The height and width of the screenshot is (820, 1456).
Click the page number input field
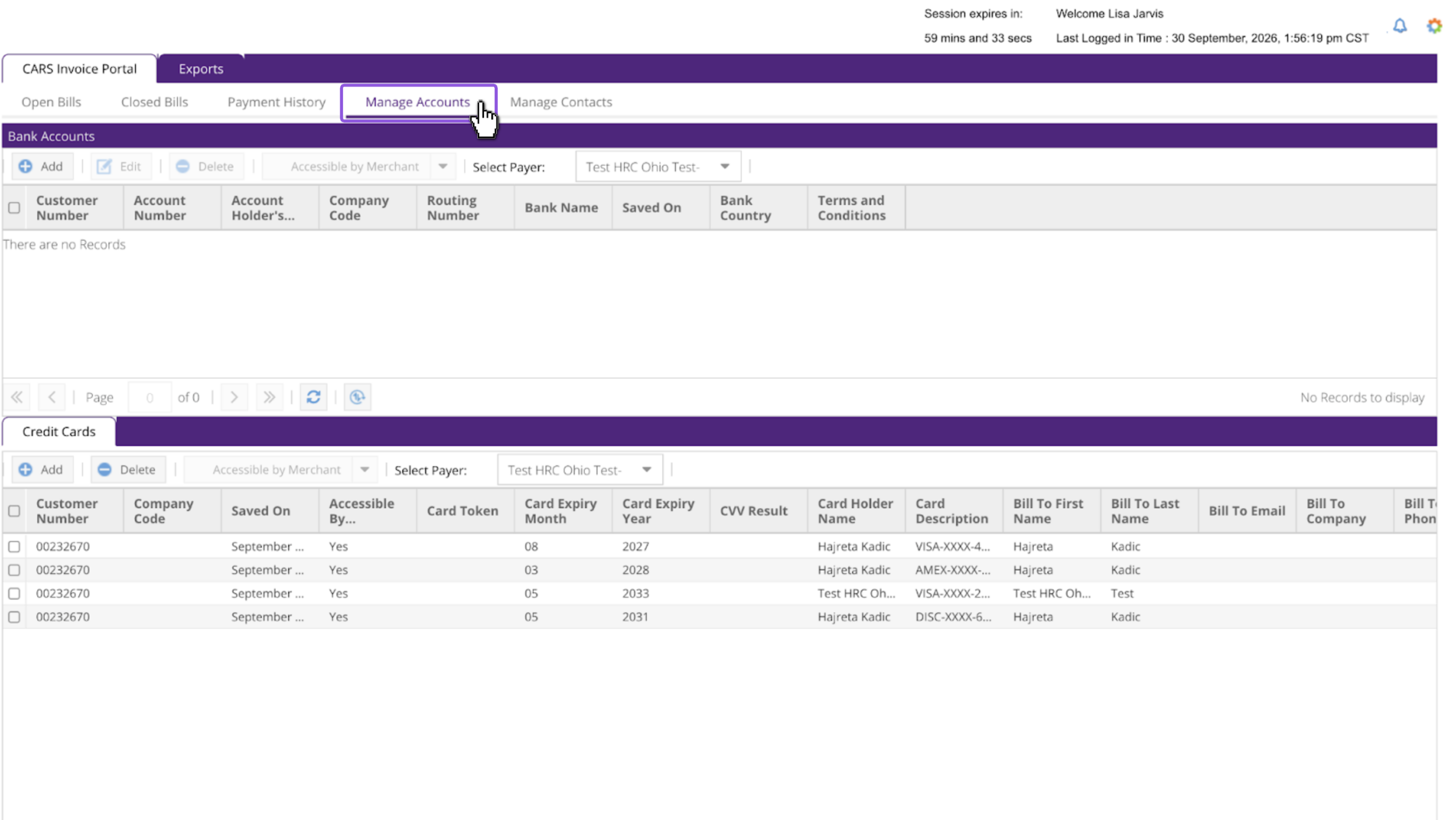150,397
